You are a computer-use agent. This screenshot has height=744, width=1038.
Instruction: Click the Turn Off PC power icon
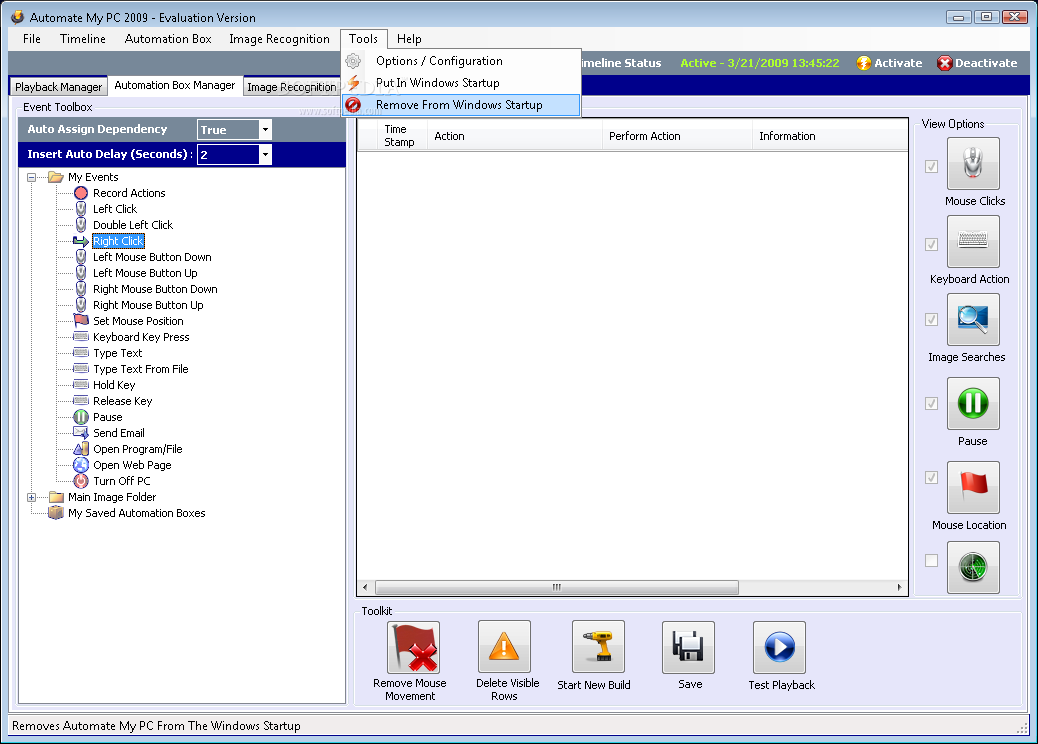(81, 481)
